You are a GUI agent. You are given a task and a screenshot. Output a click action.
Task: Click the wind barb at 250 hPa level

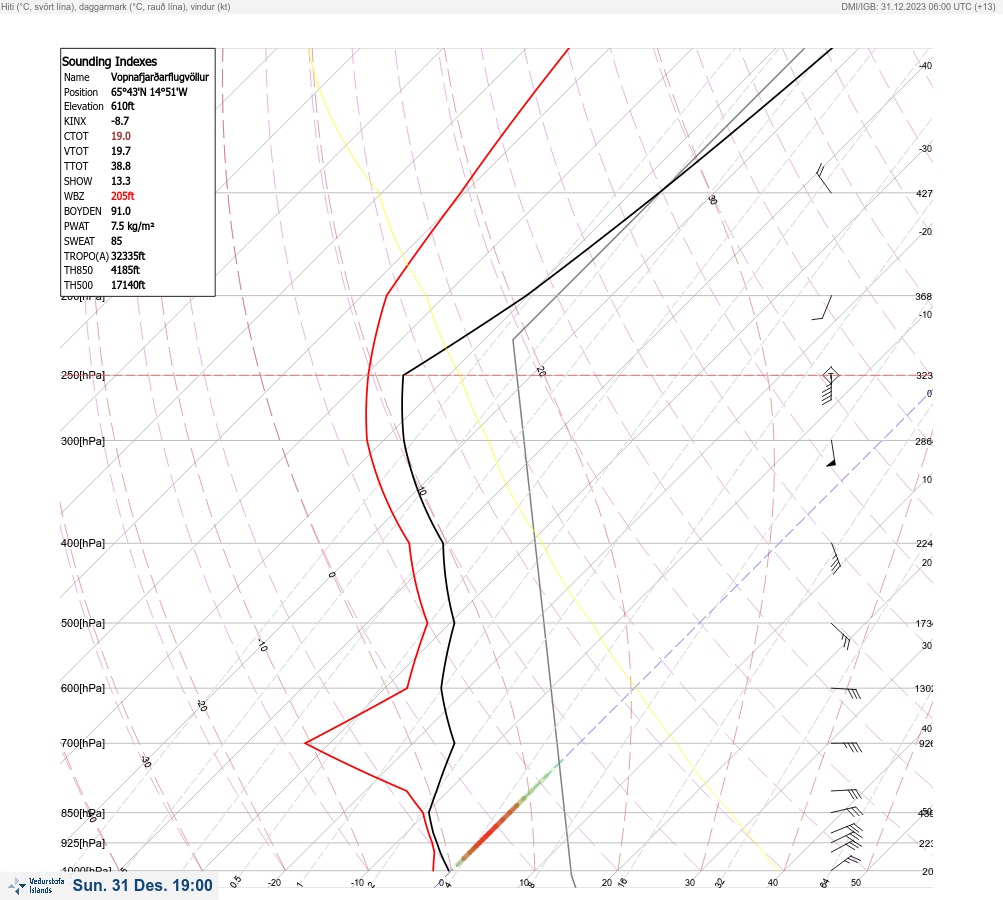[x=828, y=386]
